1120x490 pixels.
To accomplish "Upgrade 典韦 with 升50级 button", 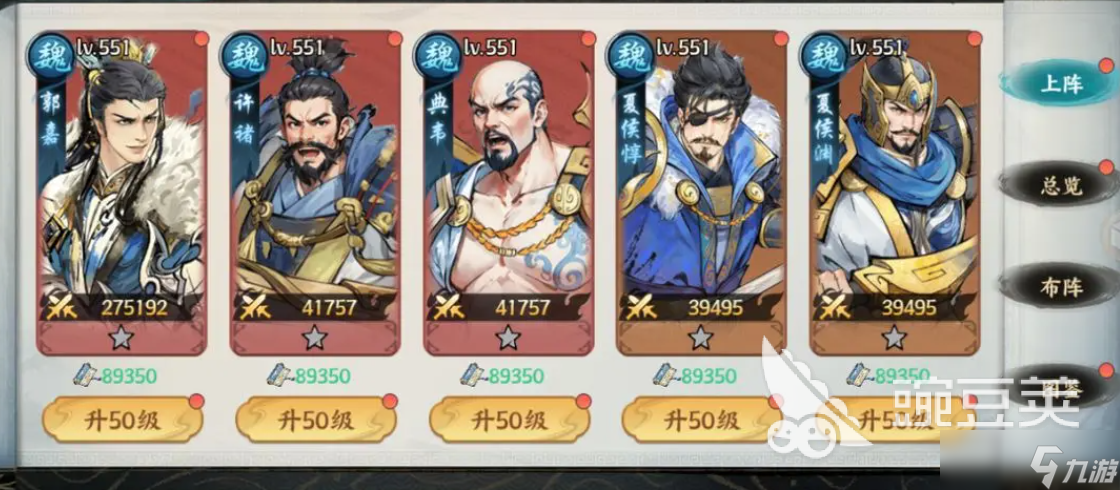I will coord(509,420).
